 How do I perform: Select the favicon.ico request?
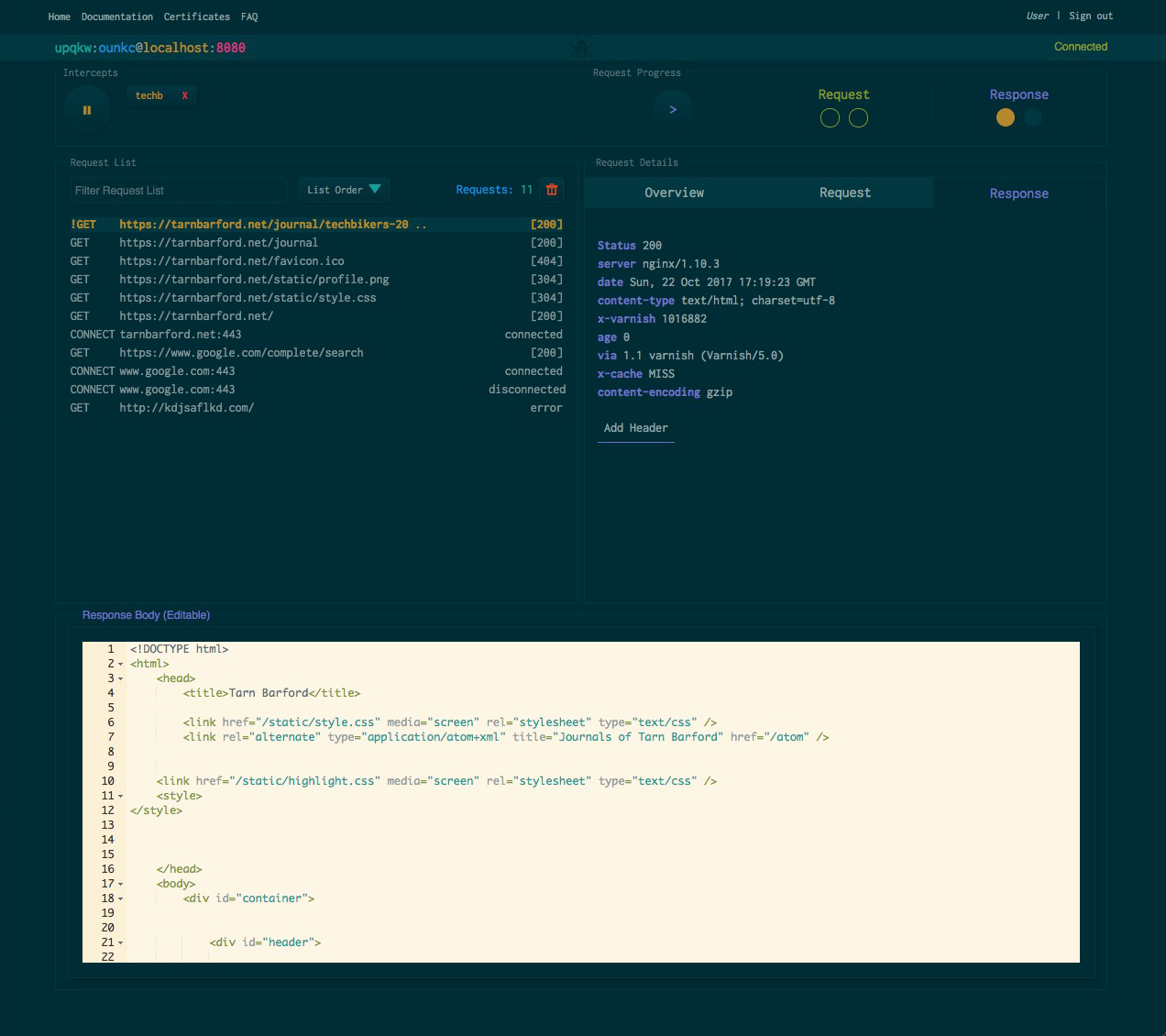pos(316,261)
